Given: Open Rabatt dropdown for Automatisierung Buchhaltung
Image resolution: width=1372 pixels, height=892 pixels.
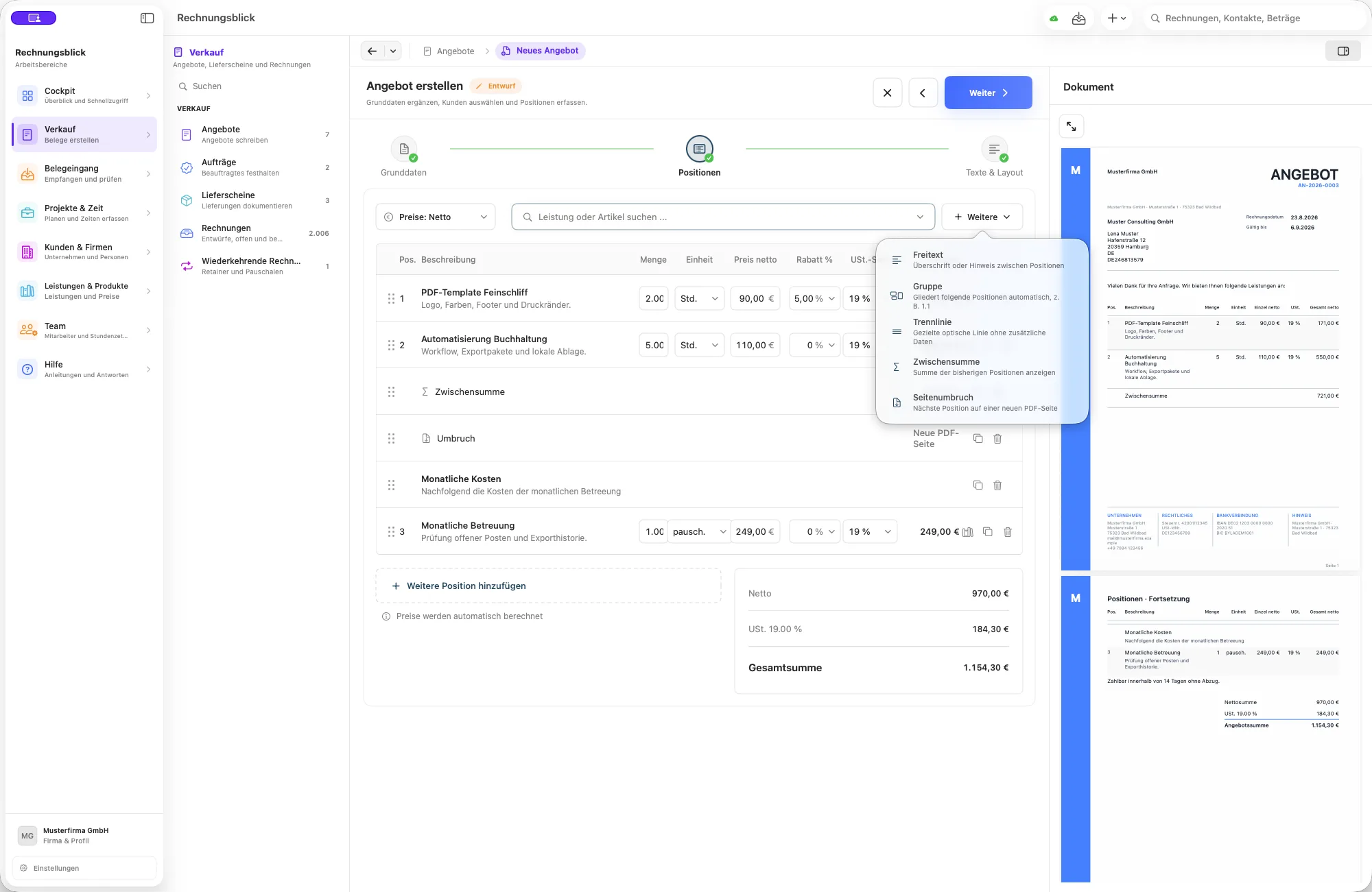Looking at the screenshot, I should tap(815, 345).
